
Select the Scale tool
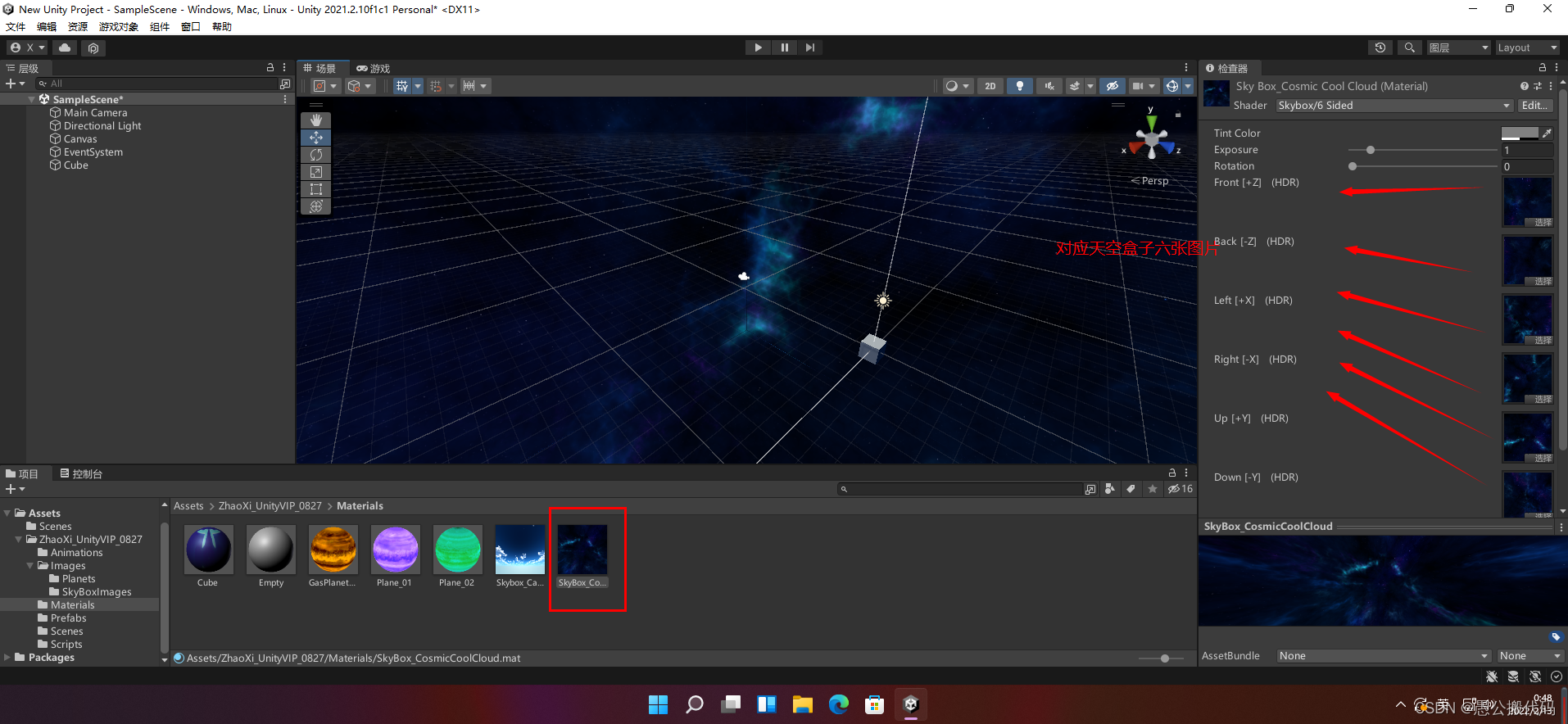point(316,172)
